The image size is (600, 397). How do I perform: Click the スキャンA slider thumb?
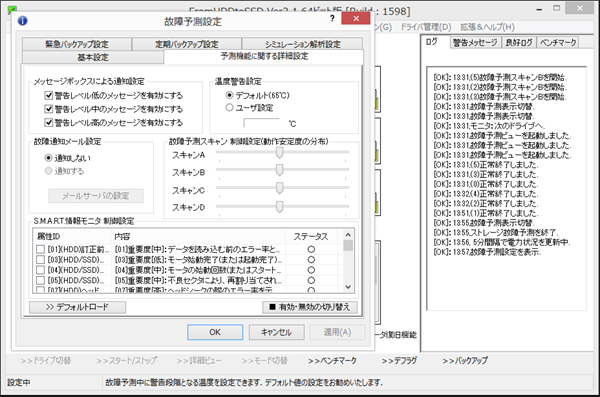[280, 153]
